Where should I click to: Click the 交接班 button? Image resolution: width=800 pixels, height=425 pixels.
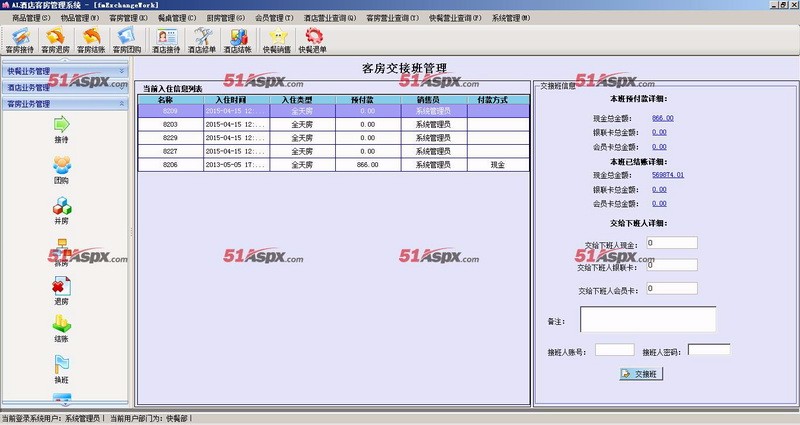click(x=641, y=374)
